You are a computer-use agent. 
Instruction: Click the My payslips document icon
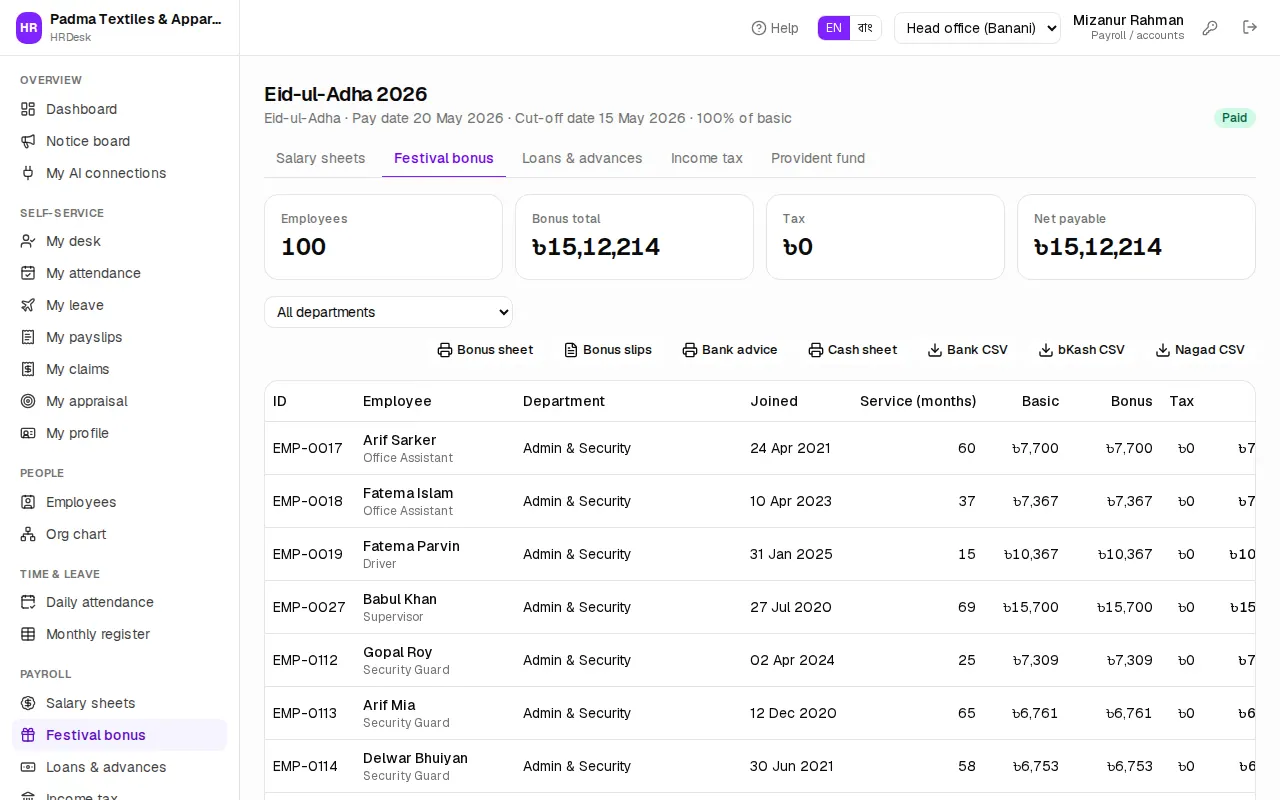point(28,337)
